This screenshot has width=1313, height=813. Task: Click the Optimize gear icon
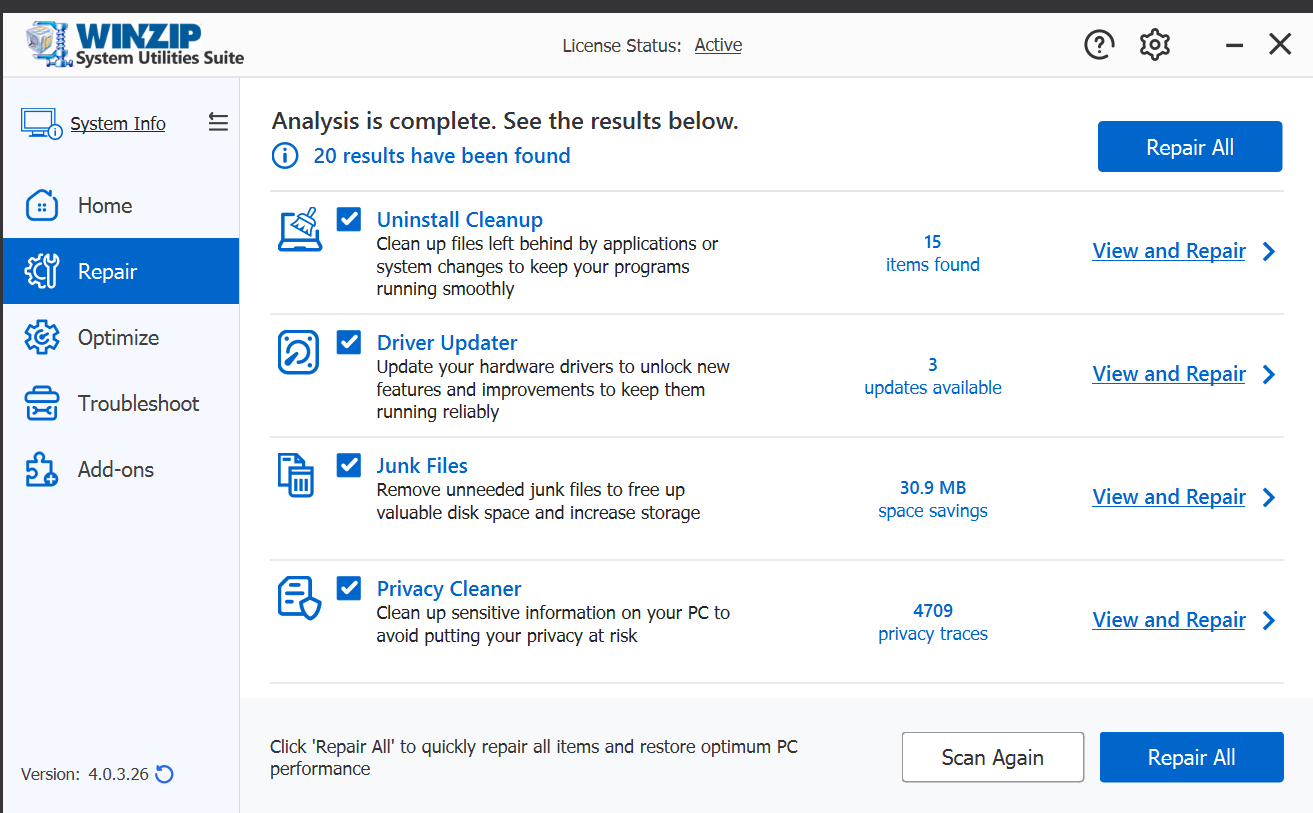[41, 337]
